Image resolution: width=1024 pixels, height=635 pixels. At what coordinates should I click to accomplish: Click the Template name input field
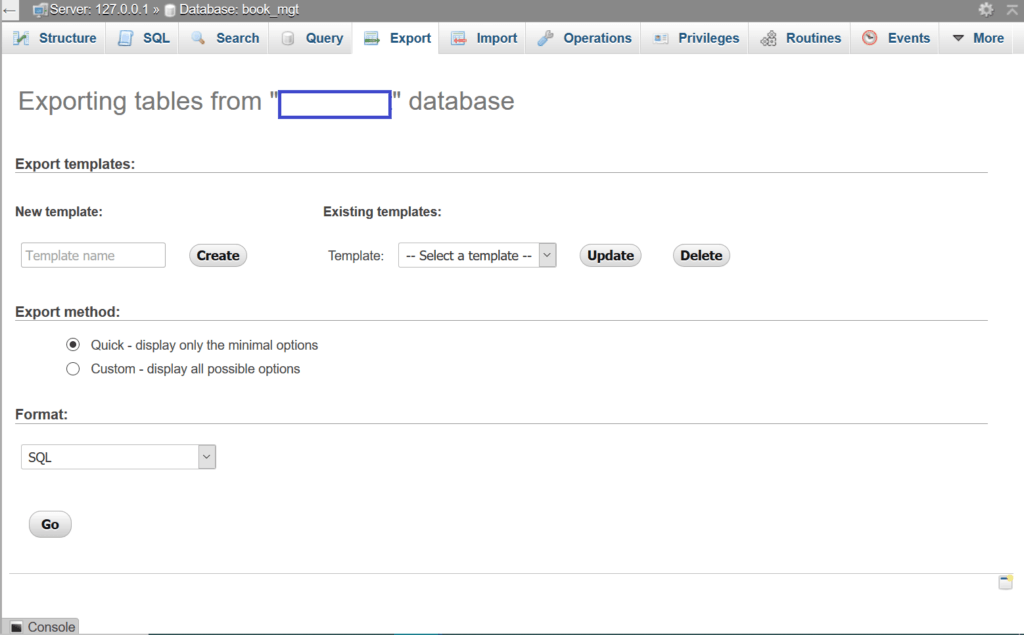92,255
